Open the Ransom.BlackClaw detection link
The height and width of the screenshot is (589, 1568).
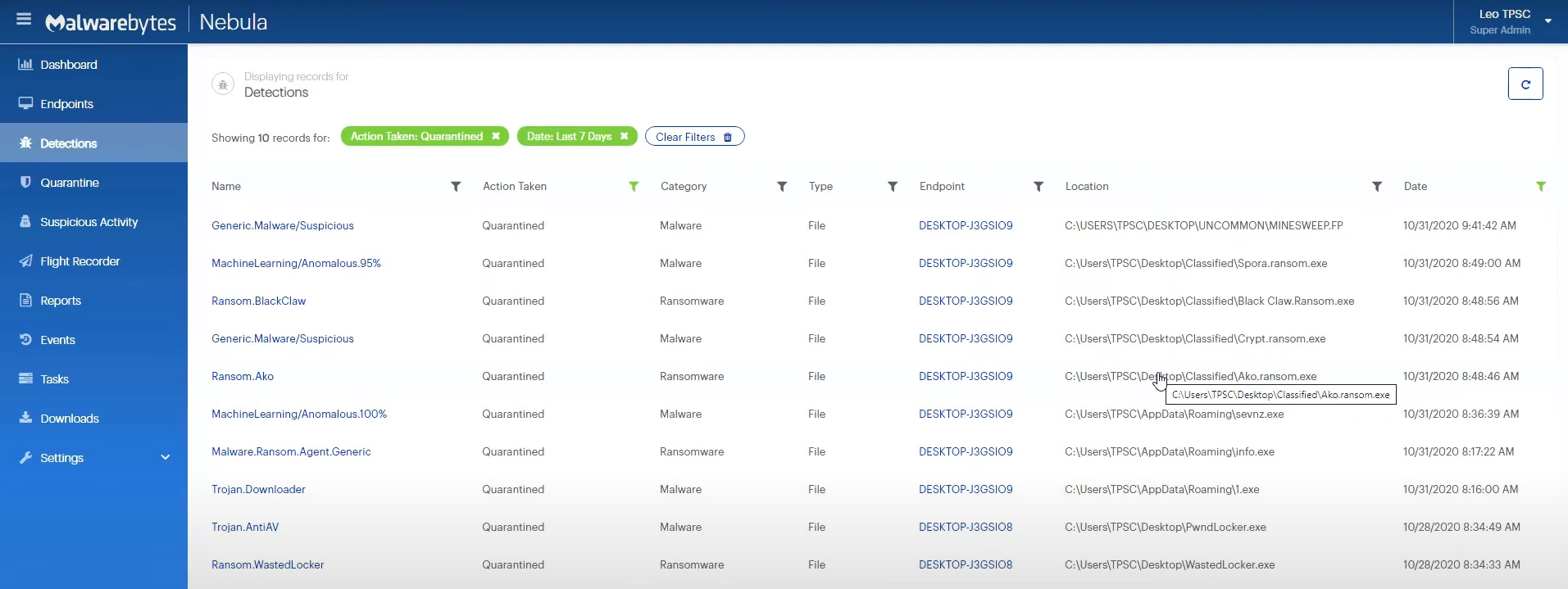[x=258, y=301]
